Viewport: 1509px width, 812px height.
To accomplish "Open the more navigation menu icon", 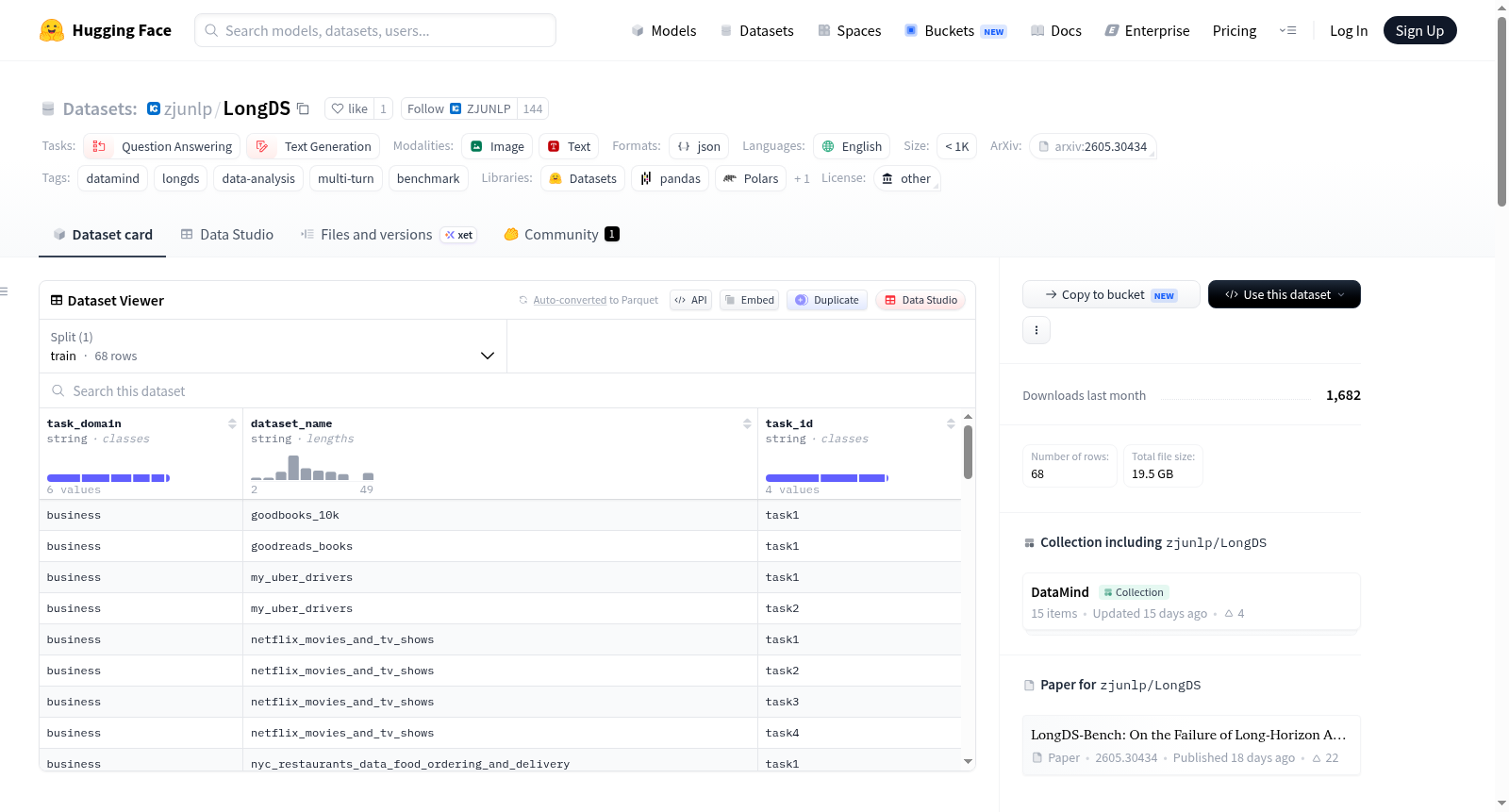I will click(x=1287, y=30).
